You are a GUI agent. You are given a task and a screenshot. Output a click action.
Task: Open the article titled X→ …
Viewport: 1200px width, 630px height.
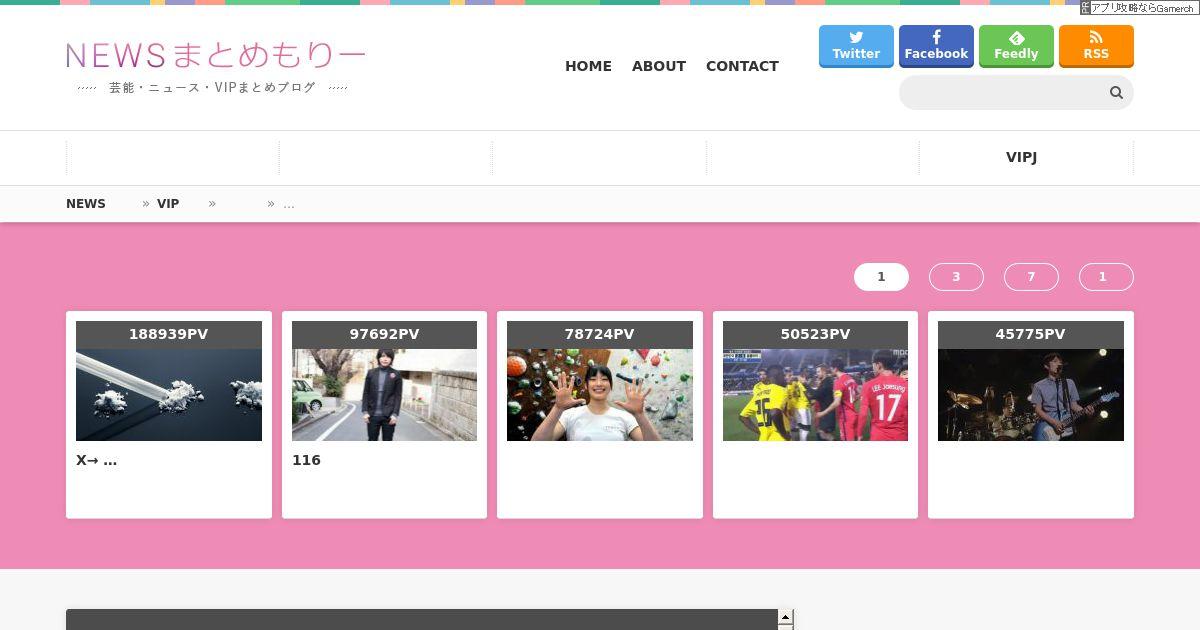(96, 460)
